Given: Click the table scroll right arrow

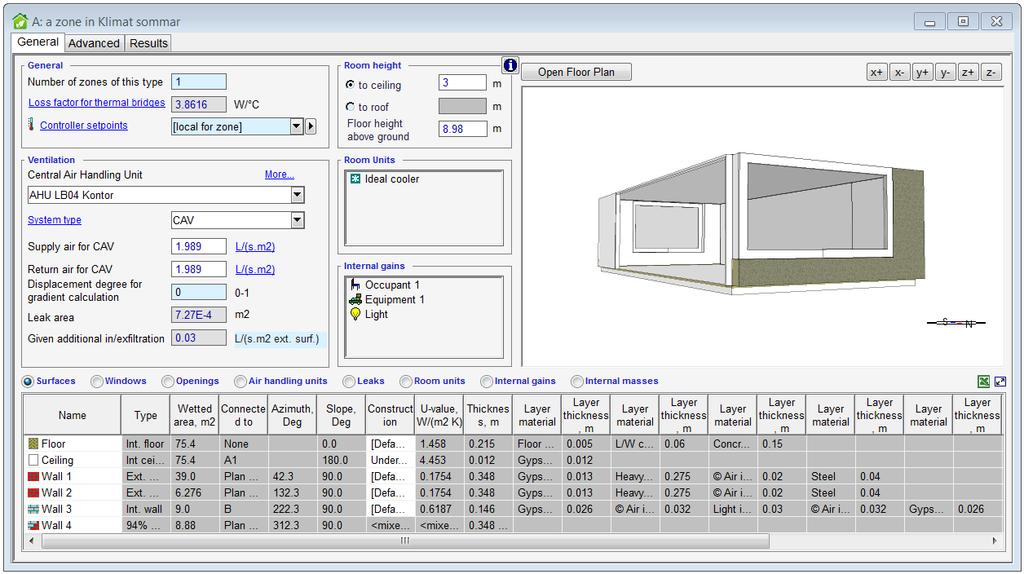Looking at the screenshot, I should (995, 541).
